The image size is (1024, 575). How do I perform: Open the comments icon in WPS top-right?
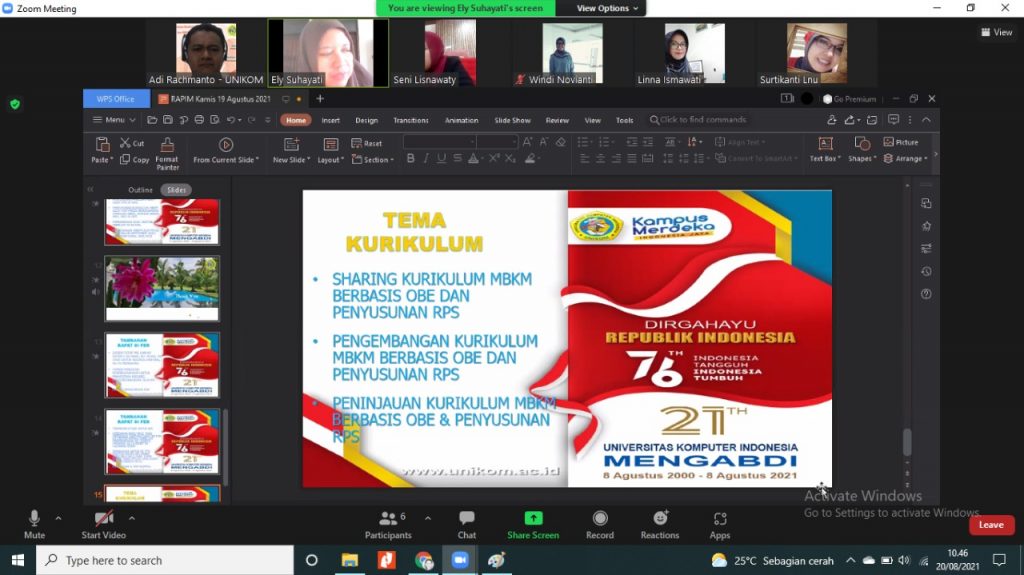[x=893, y=120]
